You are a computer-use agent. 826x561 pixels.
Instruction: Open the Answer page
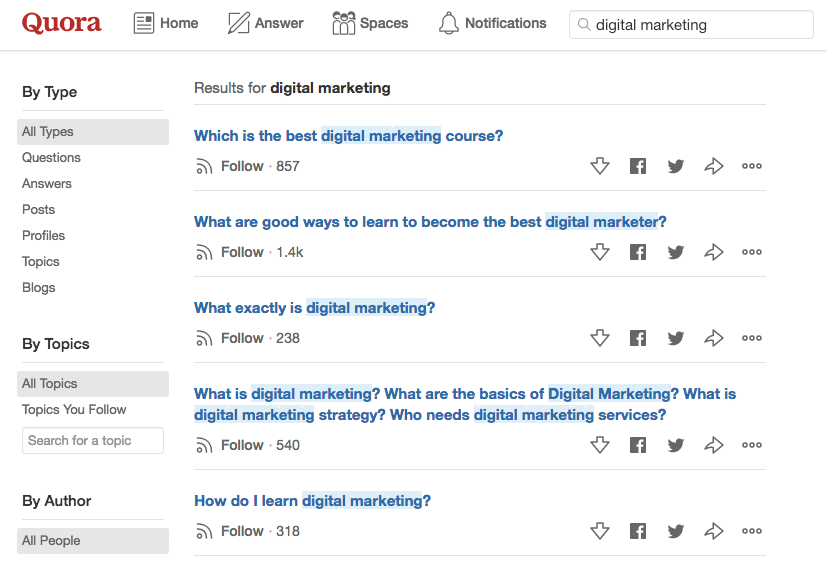[x=265, y=23]
